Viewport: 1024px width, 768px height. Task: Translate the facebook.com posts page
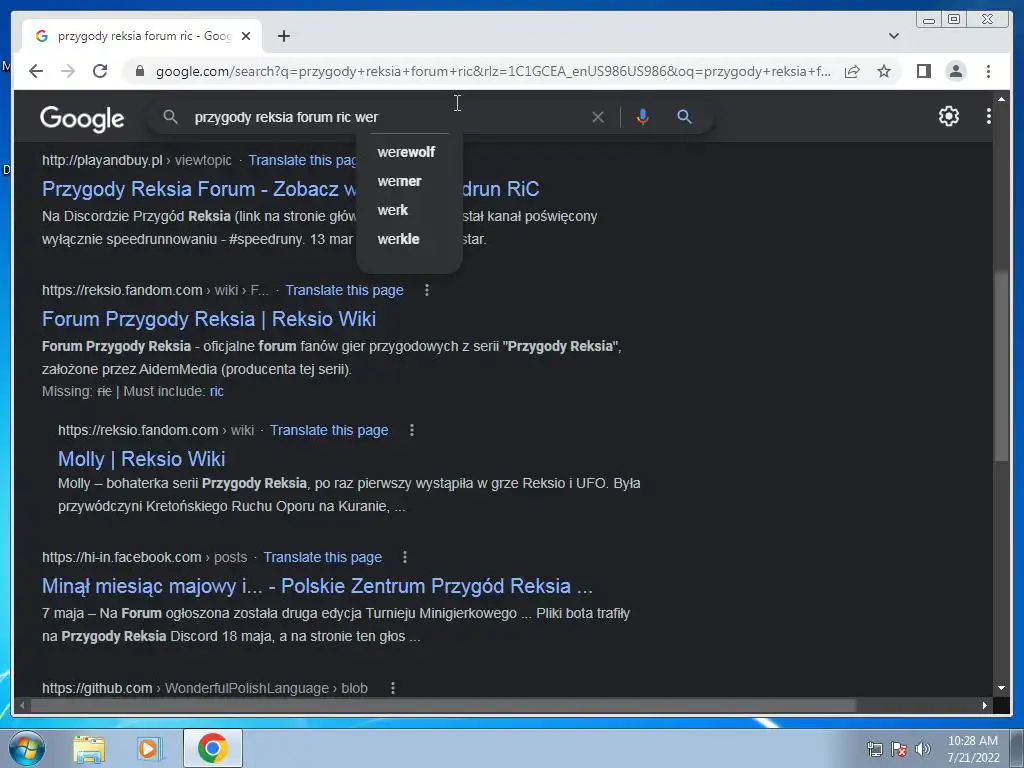point(323,557)
